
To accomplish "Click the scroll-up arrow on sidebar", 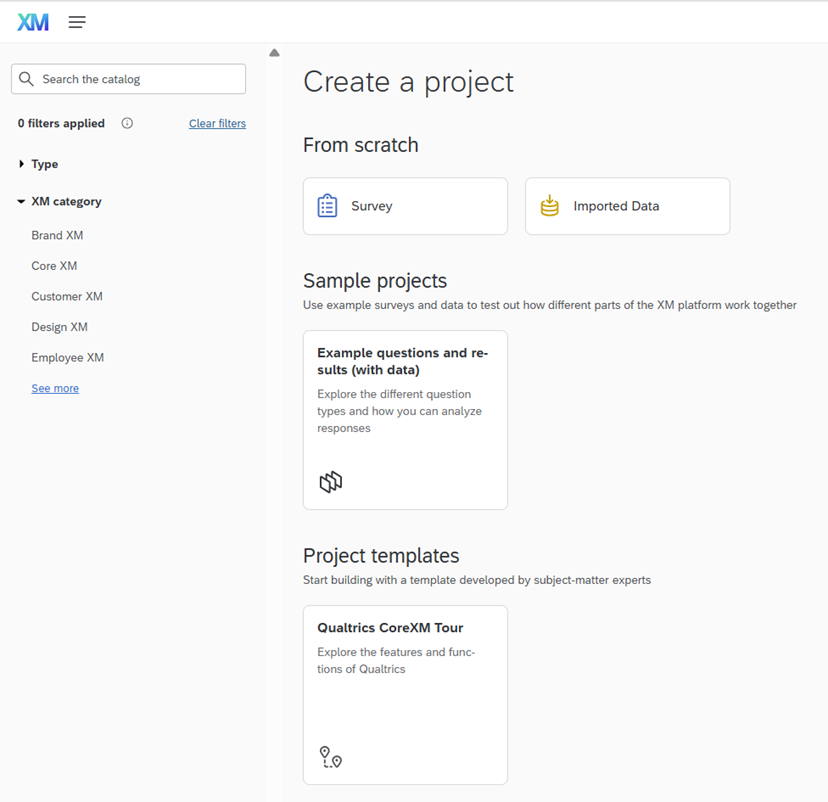I will click(x=274, y=53).
